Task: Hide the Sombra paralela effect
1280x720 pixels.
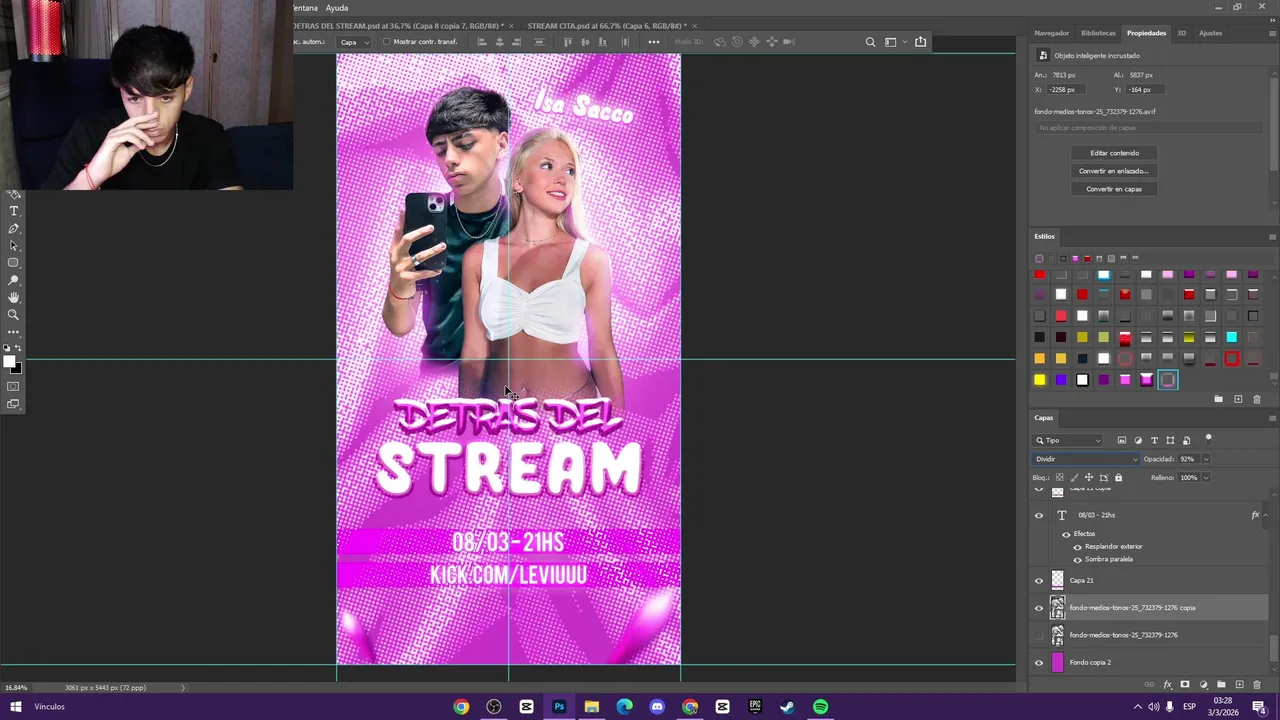Action: click(1077, 559)
